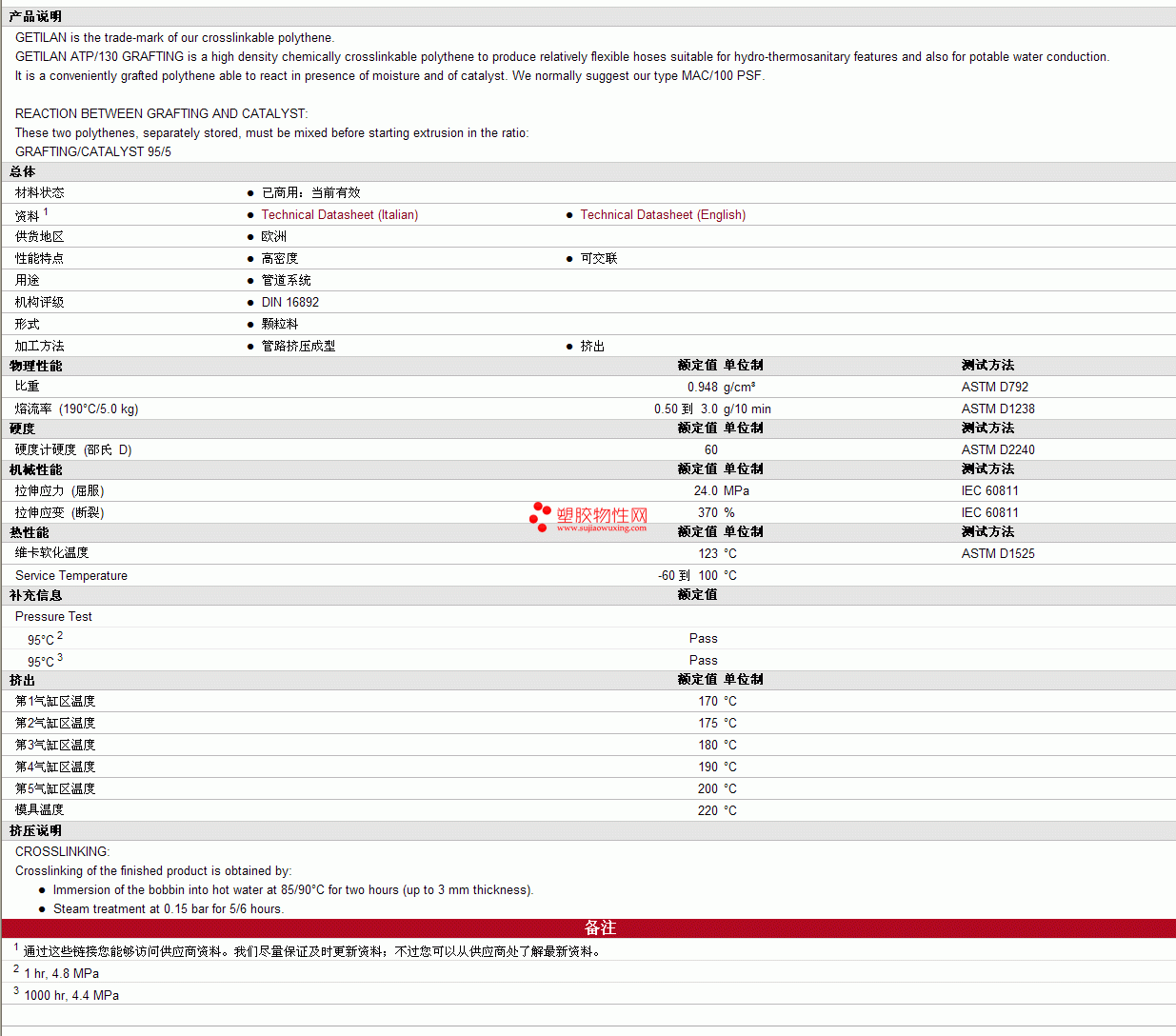Select the 第3气缸区温度 label
The image size is (1176, 1036).
pos(55,745)
